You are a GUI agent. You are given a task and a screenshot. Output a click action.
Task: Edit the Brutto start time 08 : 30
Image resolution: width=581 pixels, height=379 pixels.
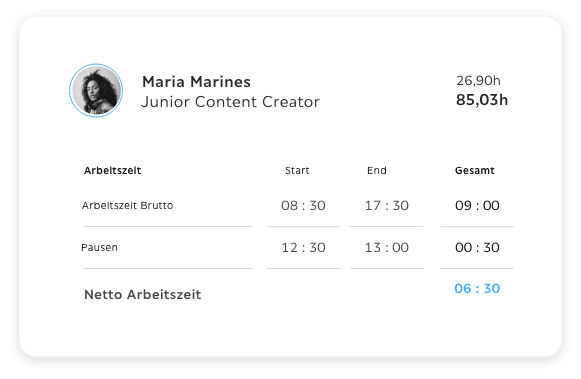tap(303, 205)
